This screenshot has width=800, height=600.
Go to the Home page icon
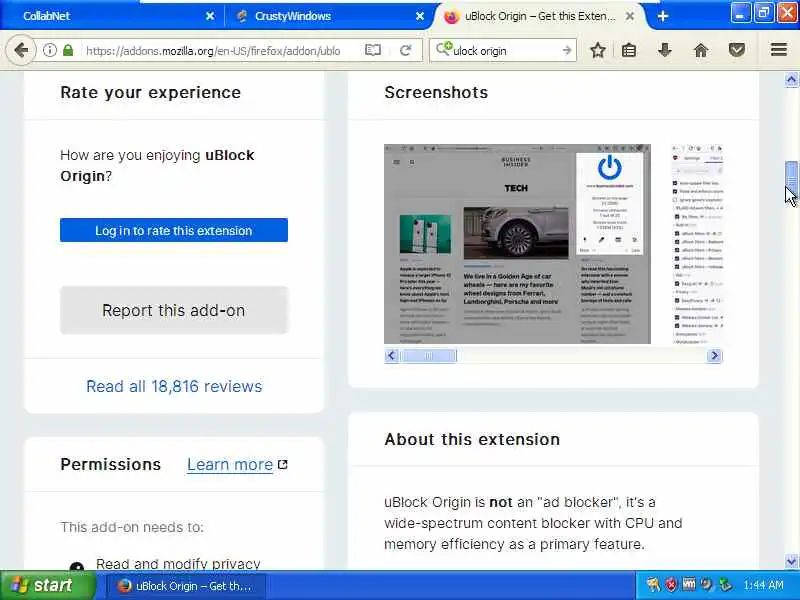tap(701, 50)
